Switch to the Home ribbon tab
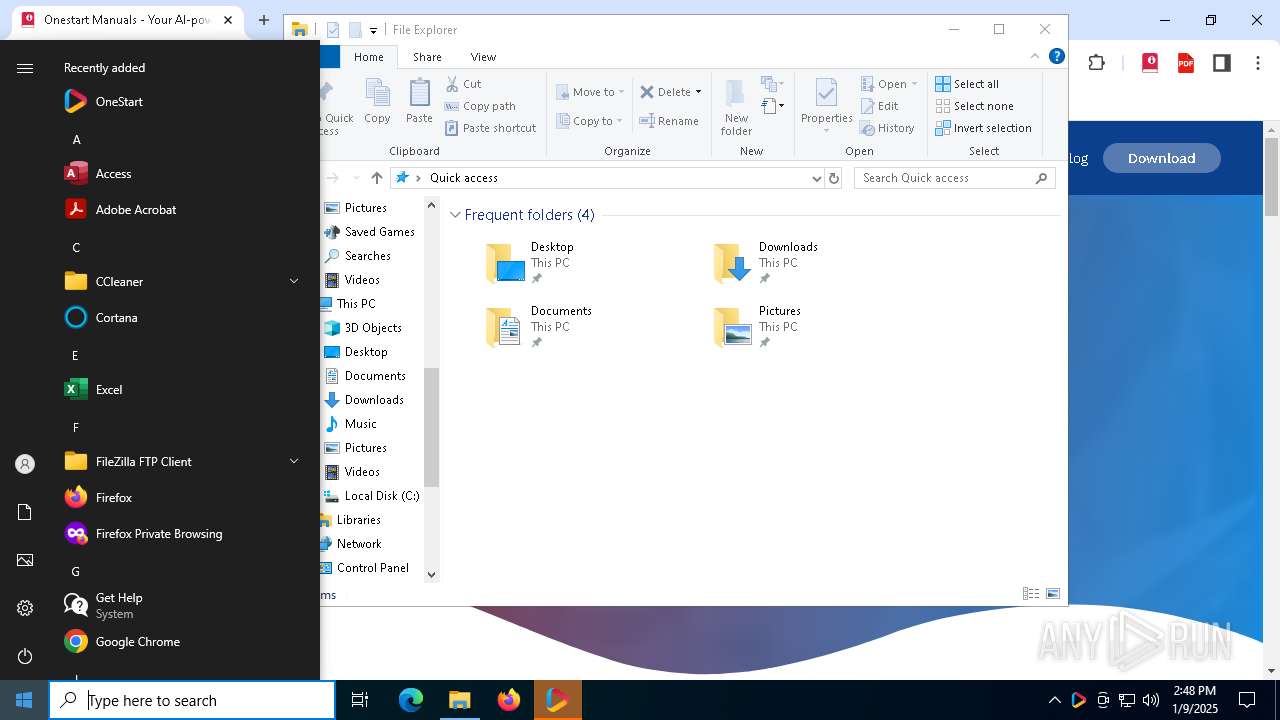 pyautogui.click(x=368, y=57)
